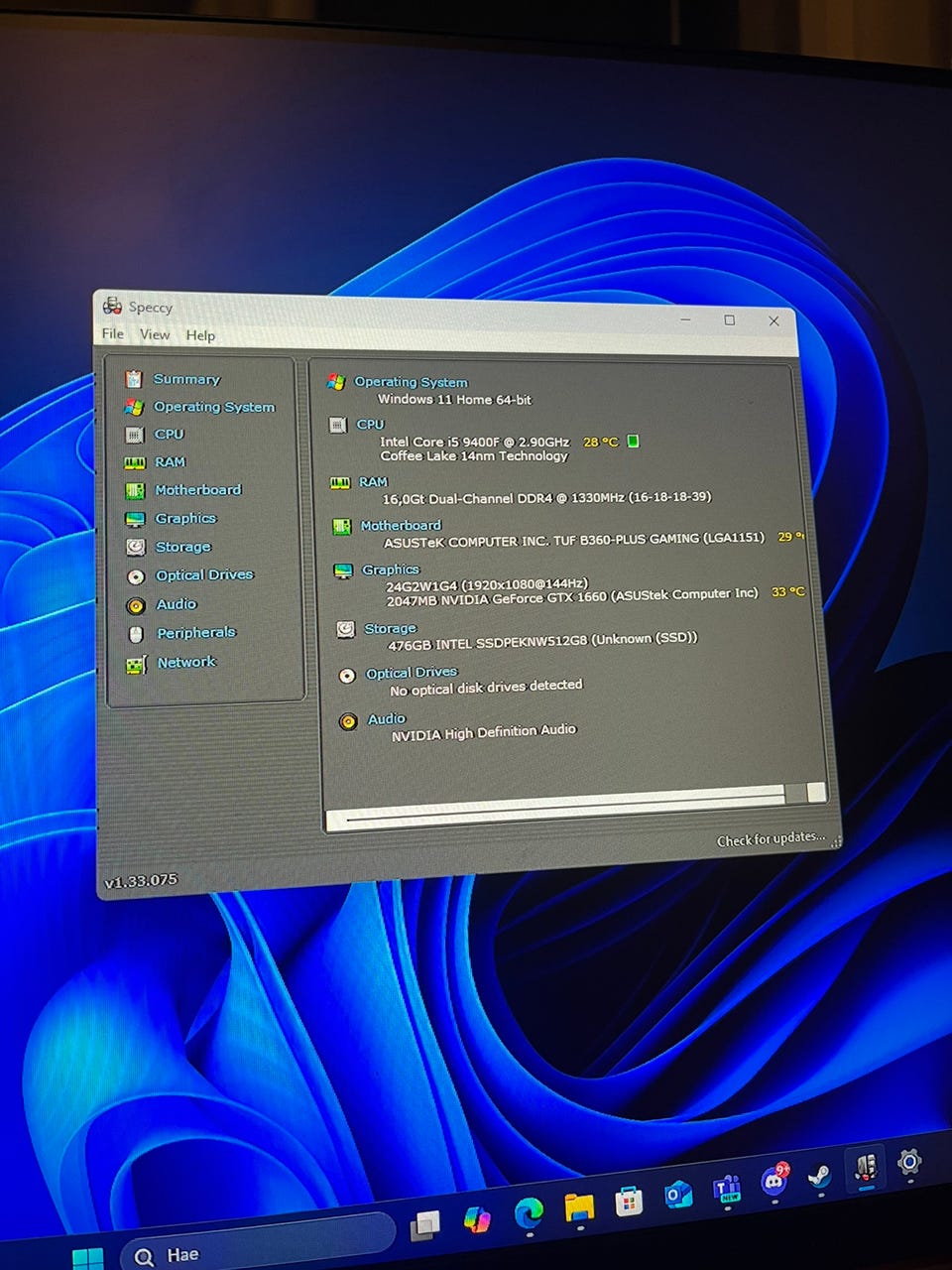Click the Intel Core i5 9400F text
Screen dimensions: 952x1270
(475, 442)
